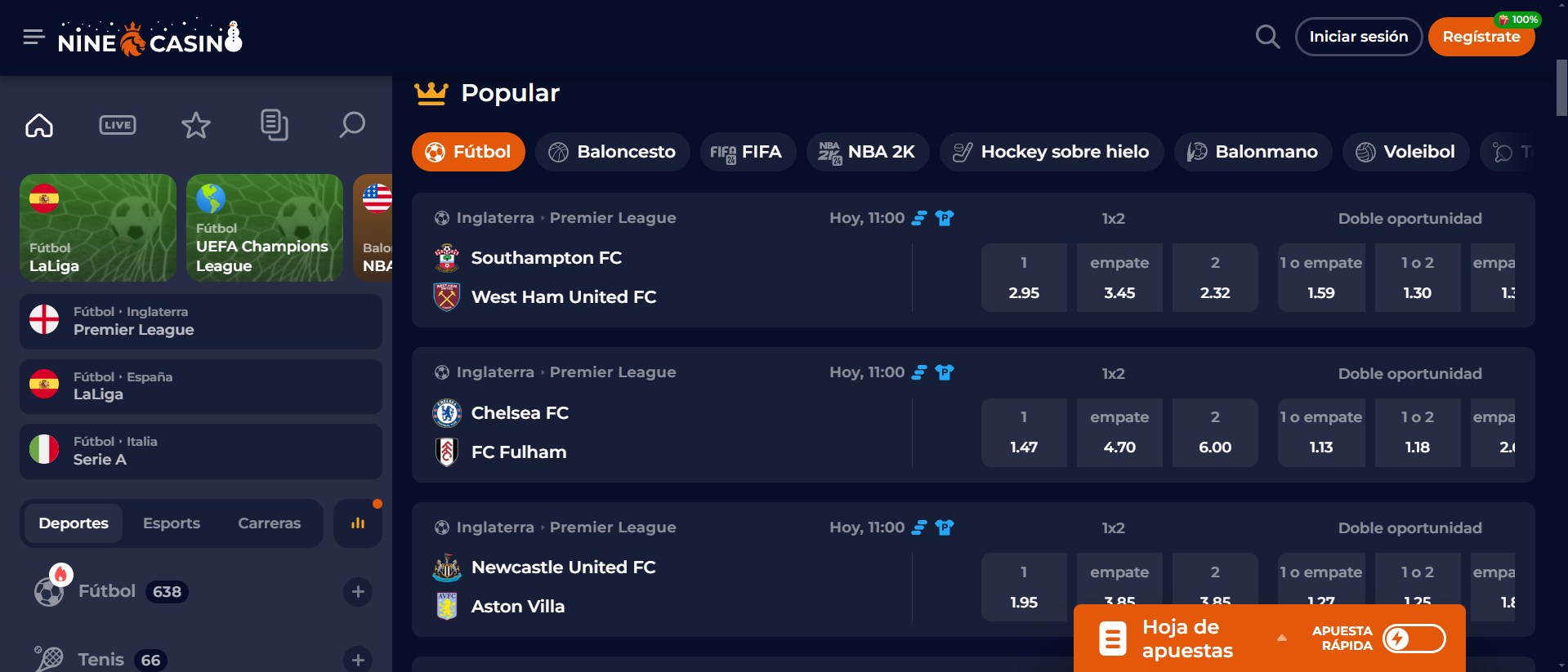Viewport: 1568px width, 672px height.
Task: Open favorites star icon
Action: point(195,125)
